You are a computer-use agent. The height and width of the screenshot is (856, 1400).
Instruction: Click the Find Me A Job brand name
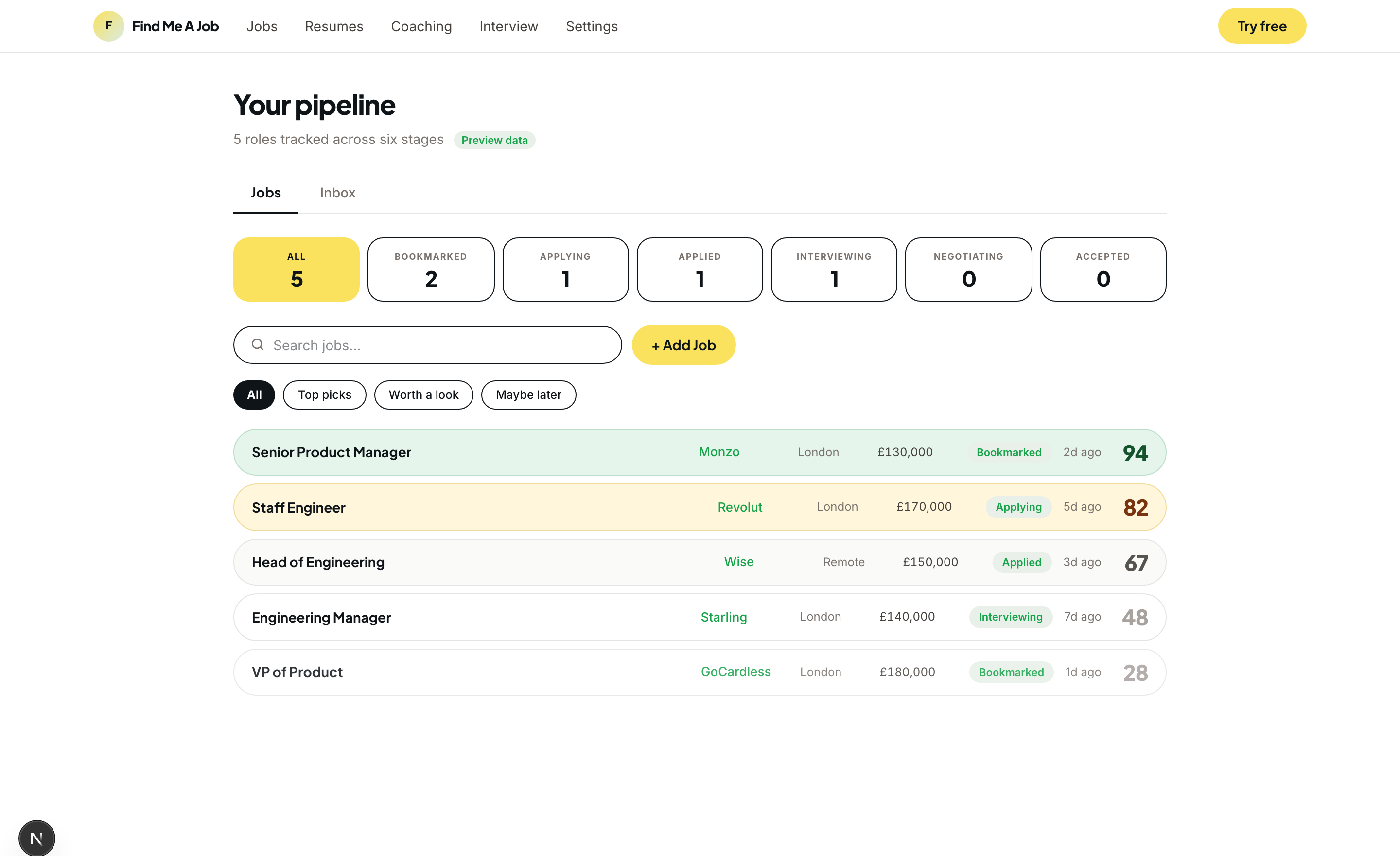[x=175, y=26]
